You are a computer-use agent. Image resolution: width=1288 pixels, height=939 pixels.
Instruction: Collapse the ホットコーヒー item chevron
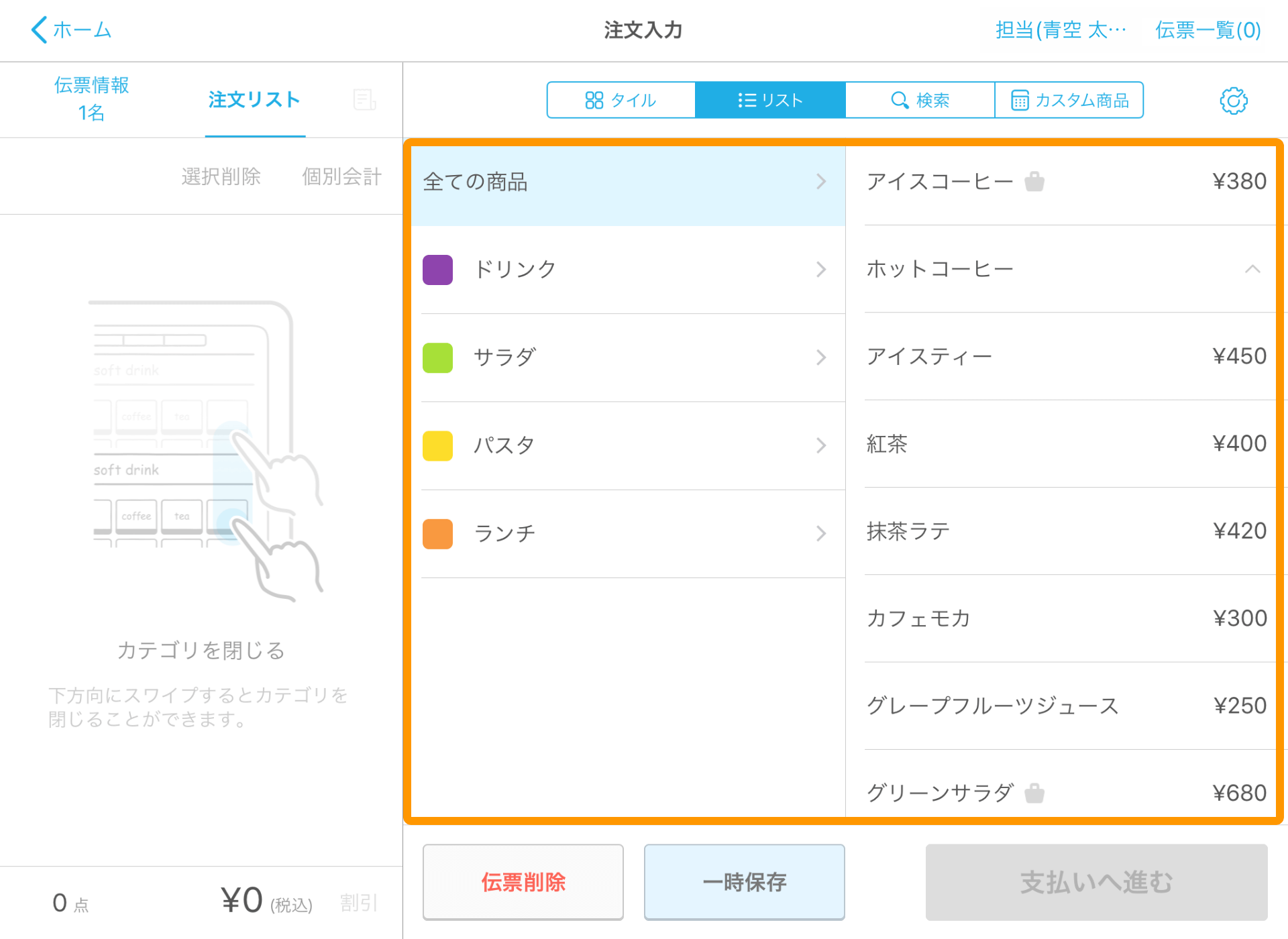coord(1252,269)
